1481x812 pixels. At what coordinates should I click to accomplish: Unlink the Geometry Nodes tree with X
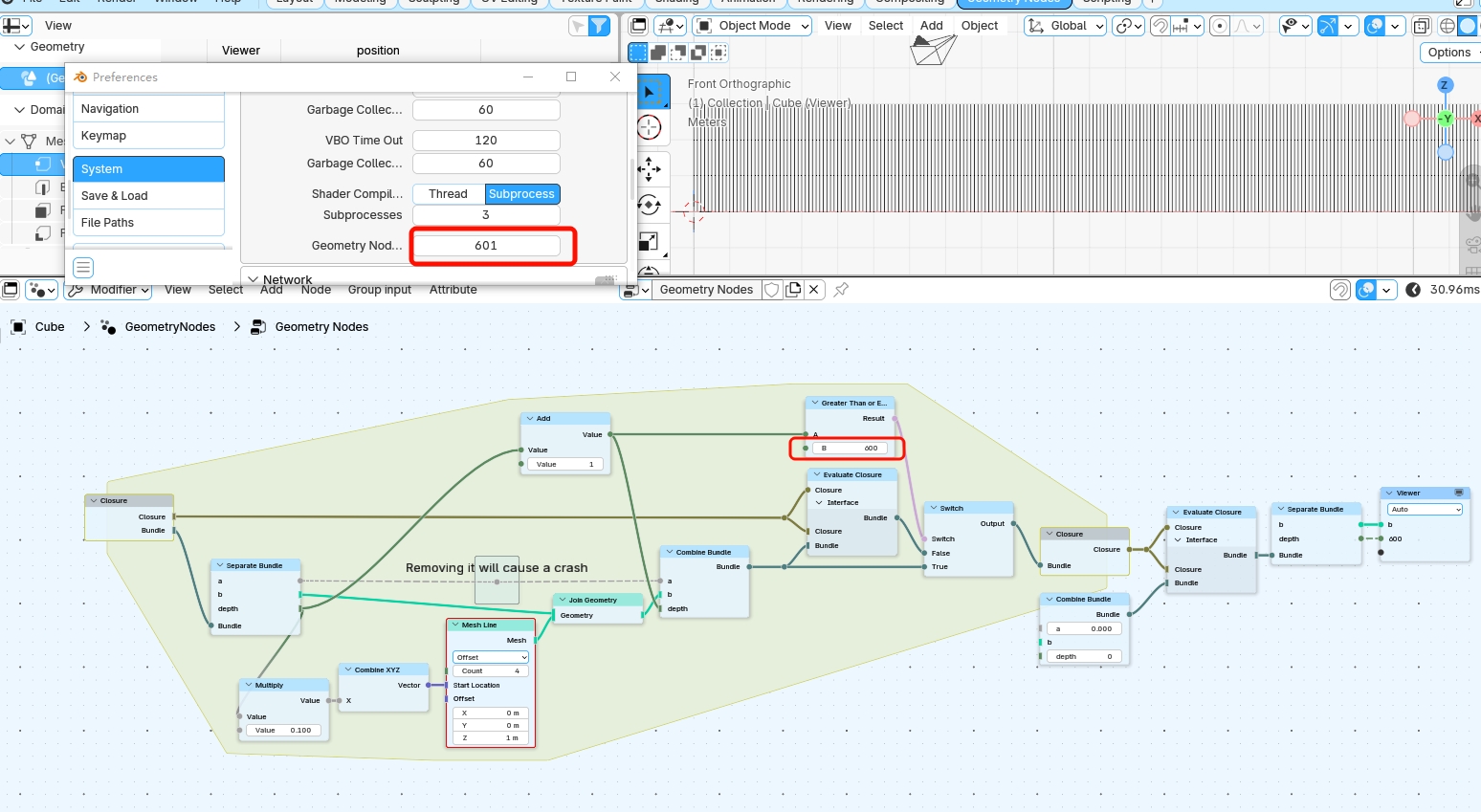(814, 290)
